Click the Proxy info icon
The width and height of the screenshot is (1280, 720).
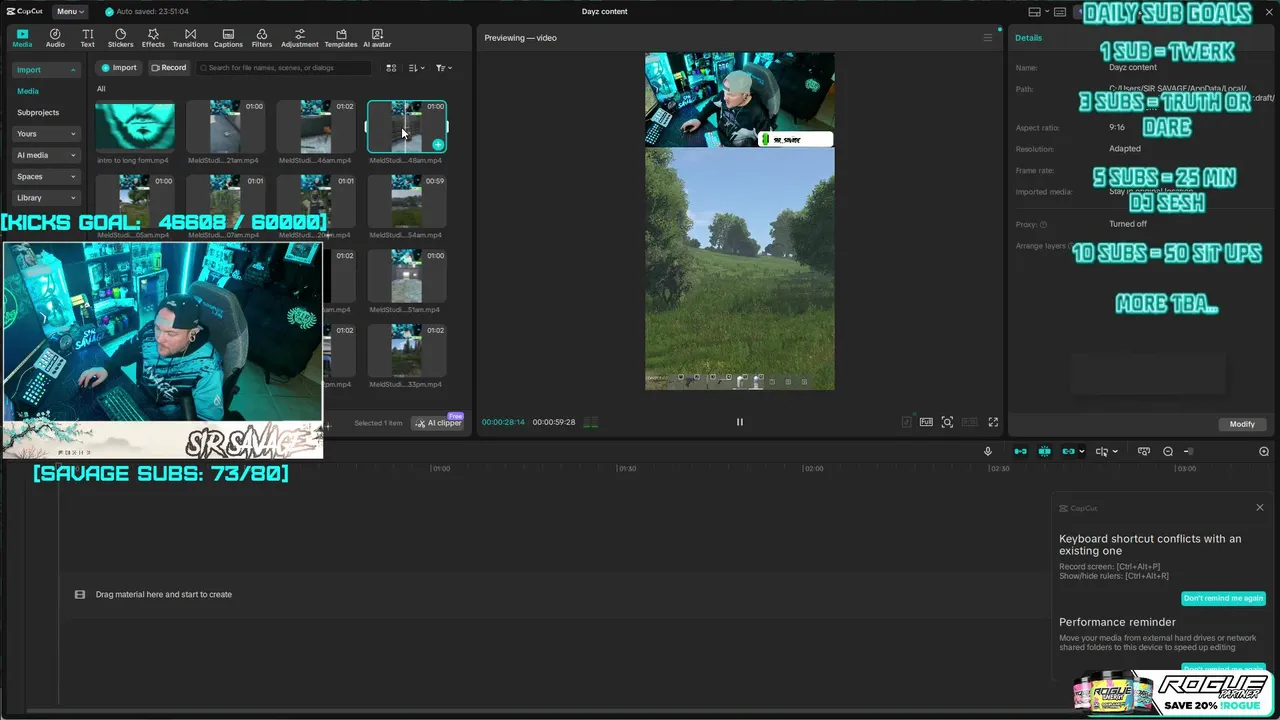tap(1043, 224)
